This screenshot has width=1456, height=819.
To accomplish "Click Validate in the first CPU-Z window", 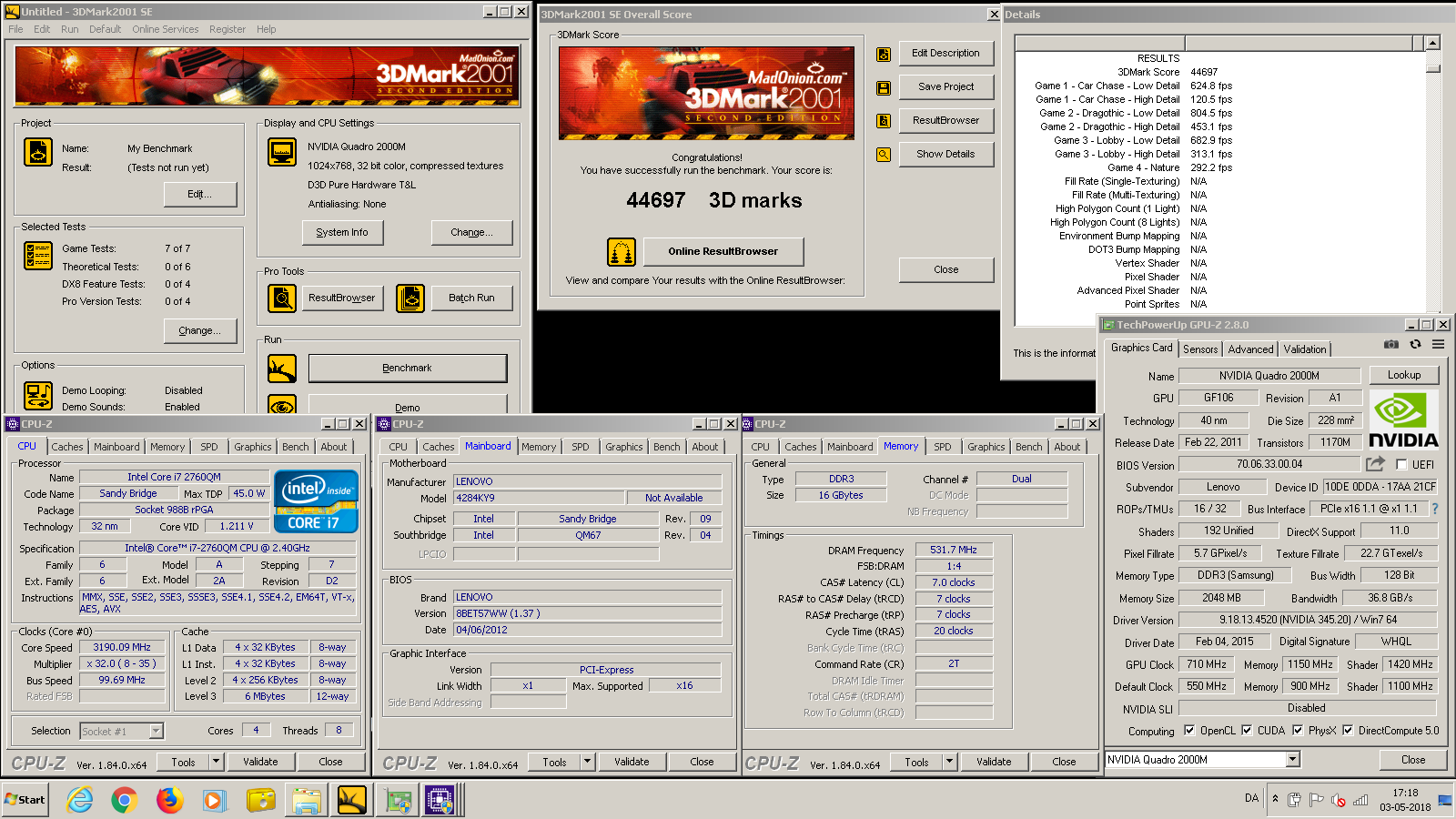I will click(260, 762).
